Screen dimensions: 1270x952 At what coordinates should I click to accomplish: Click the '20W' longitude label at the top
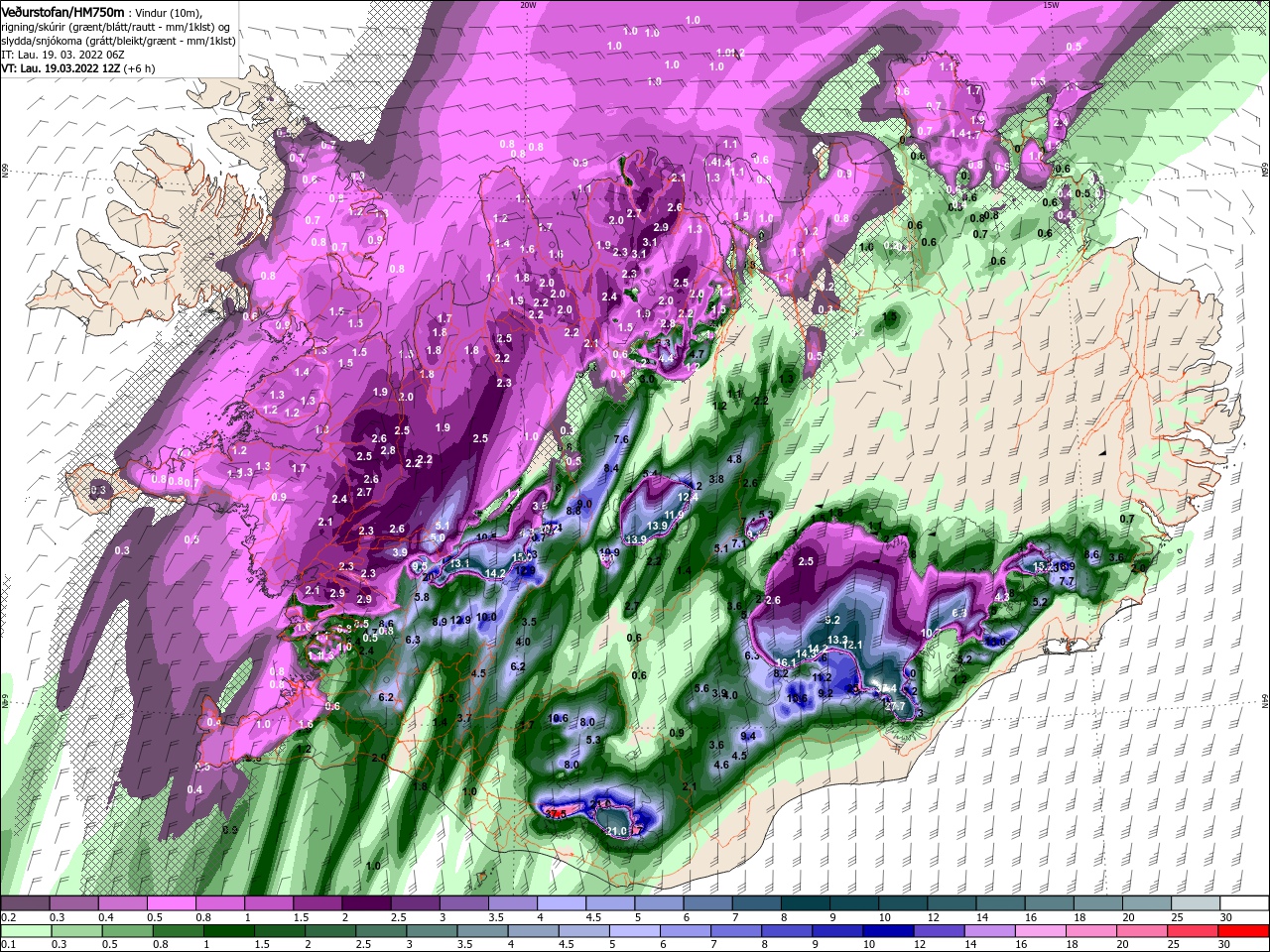[528, 5]
